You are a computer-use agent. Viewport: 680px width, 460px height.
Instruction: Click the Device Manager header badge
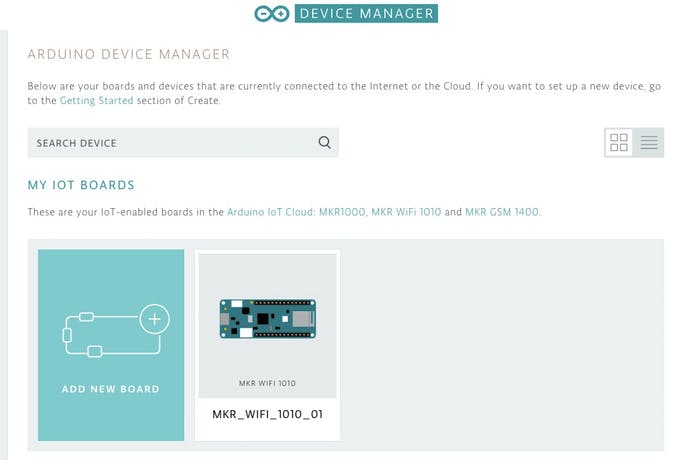(x=366, y=13)
